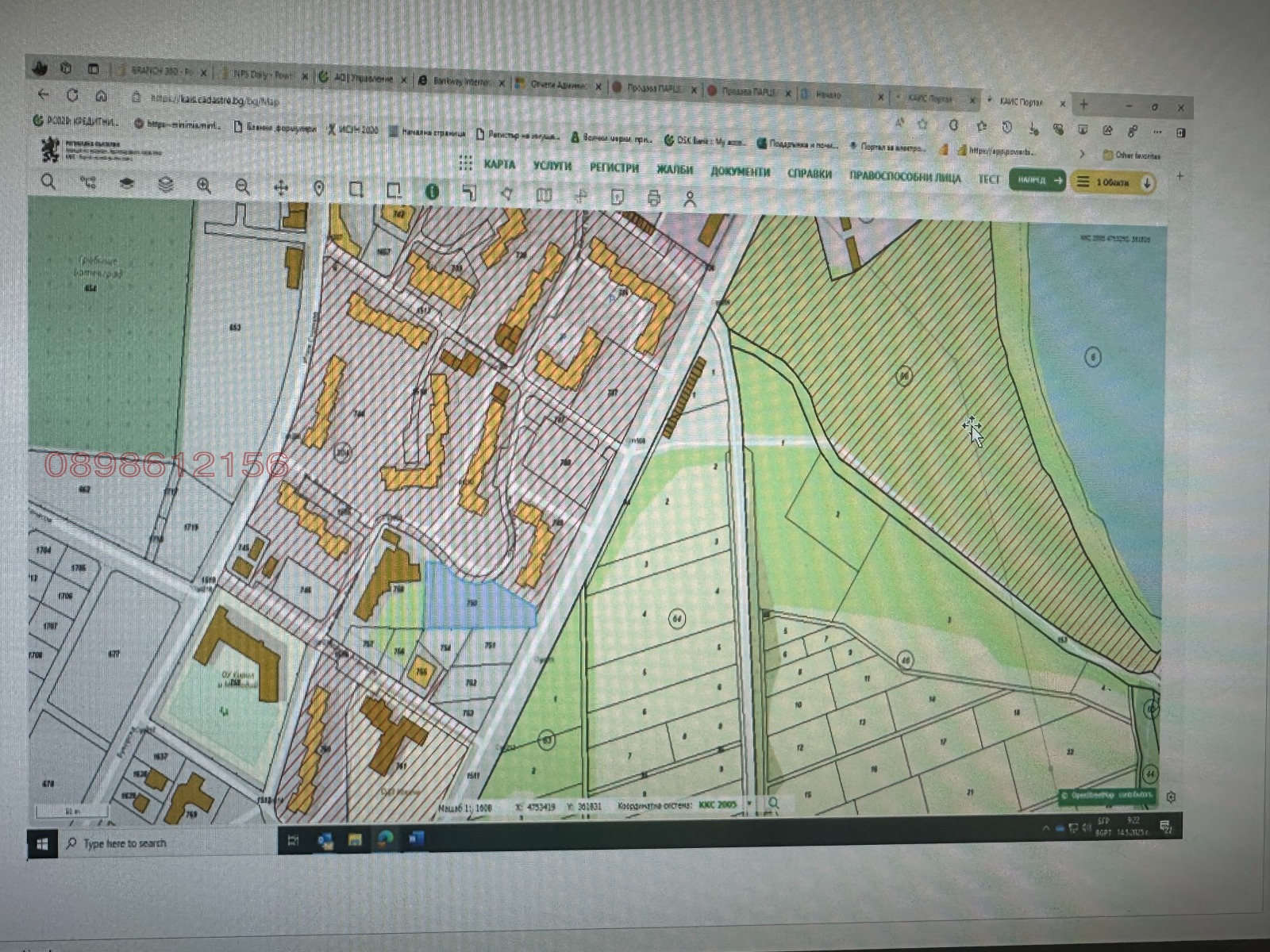Activate the green info identify tool
The width and height of the screenshot is (1270, 952).
tap(432, 192)
